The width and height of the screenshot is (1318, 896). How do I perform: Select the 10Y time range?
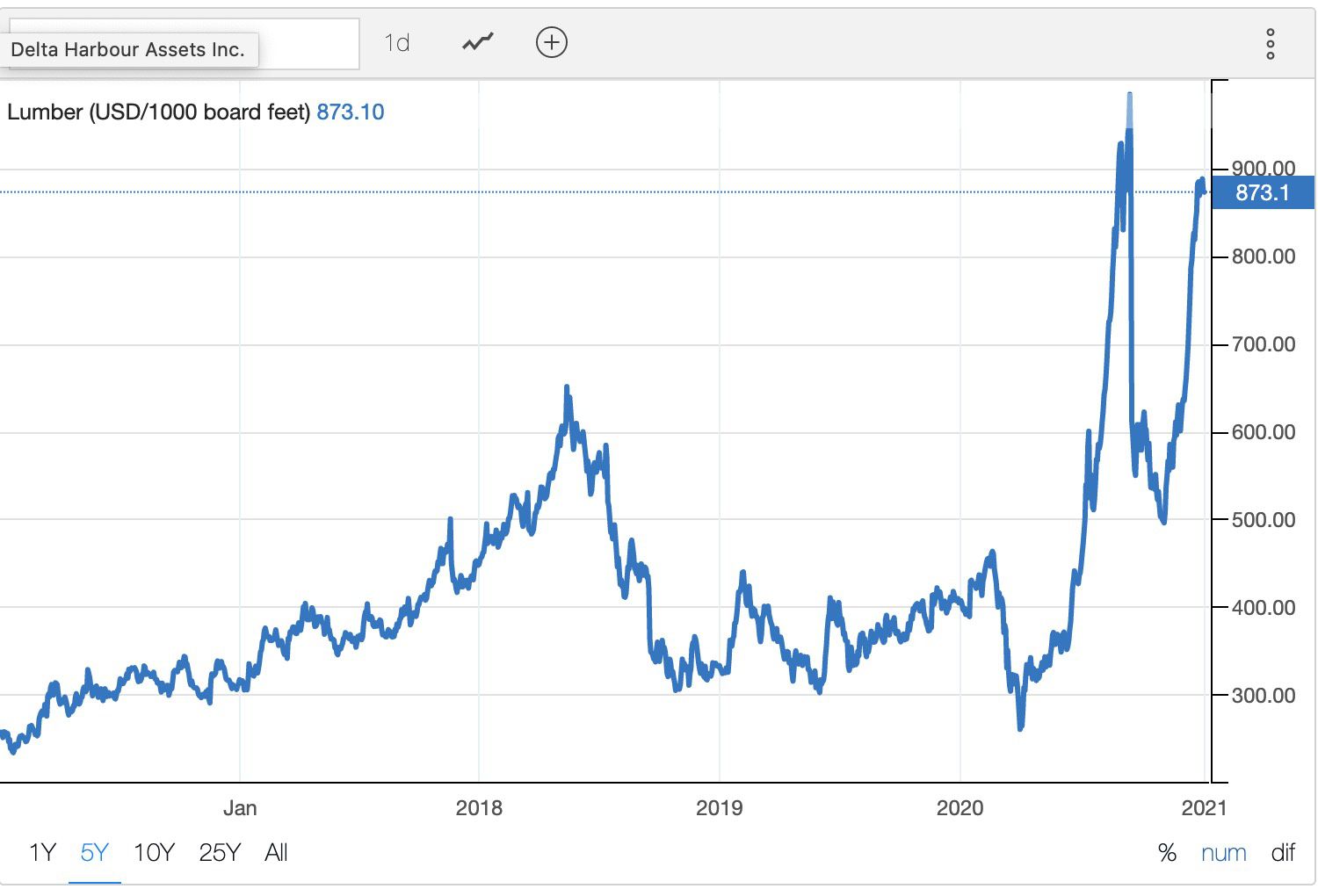[154, 852]
